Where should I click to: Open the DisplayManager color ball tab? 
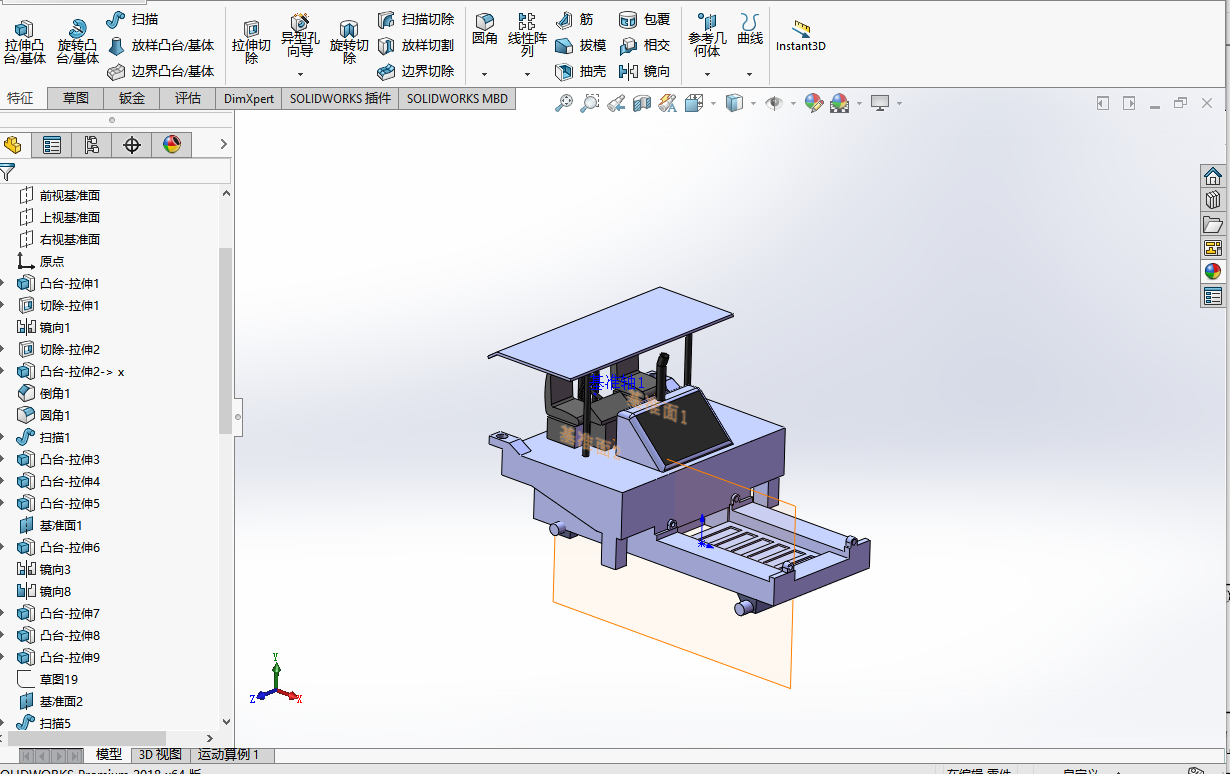click(172, 145)
